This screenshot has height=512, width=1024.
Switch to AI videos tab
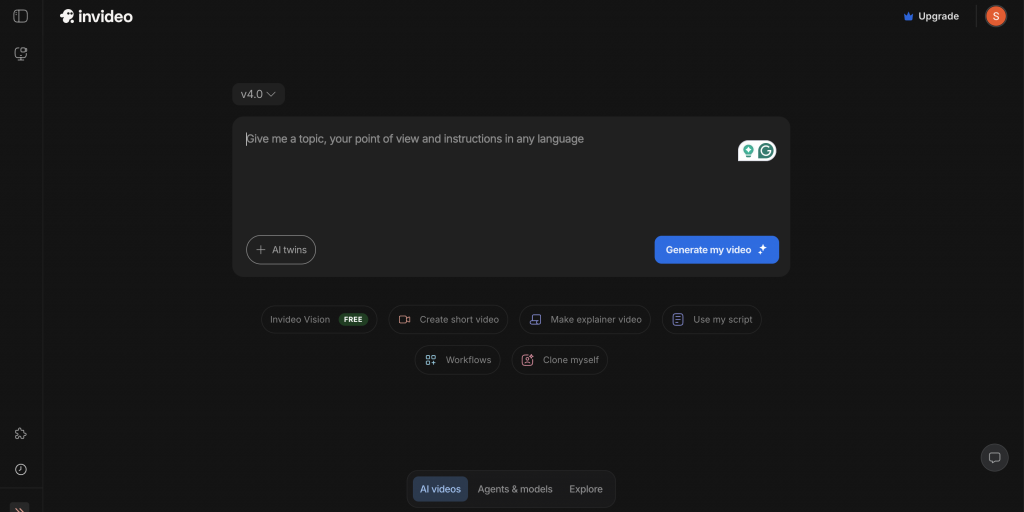point(440,489)
